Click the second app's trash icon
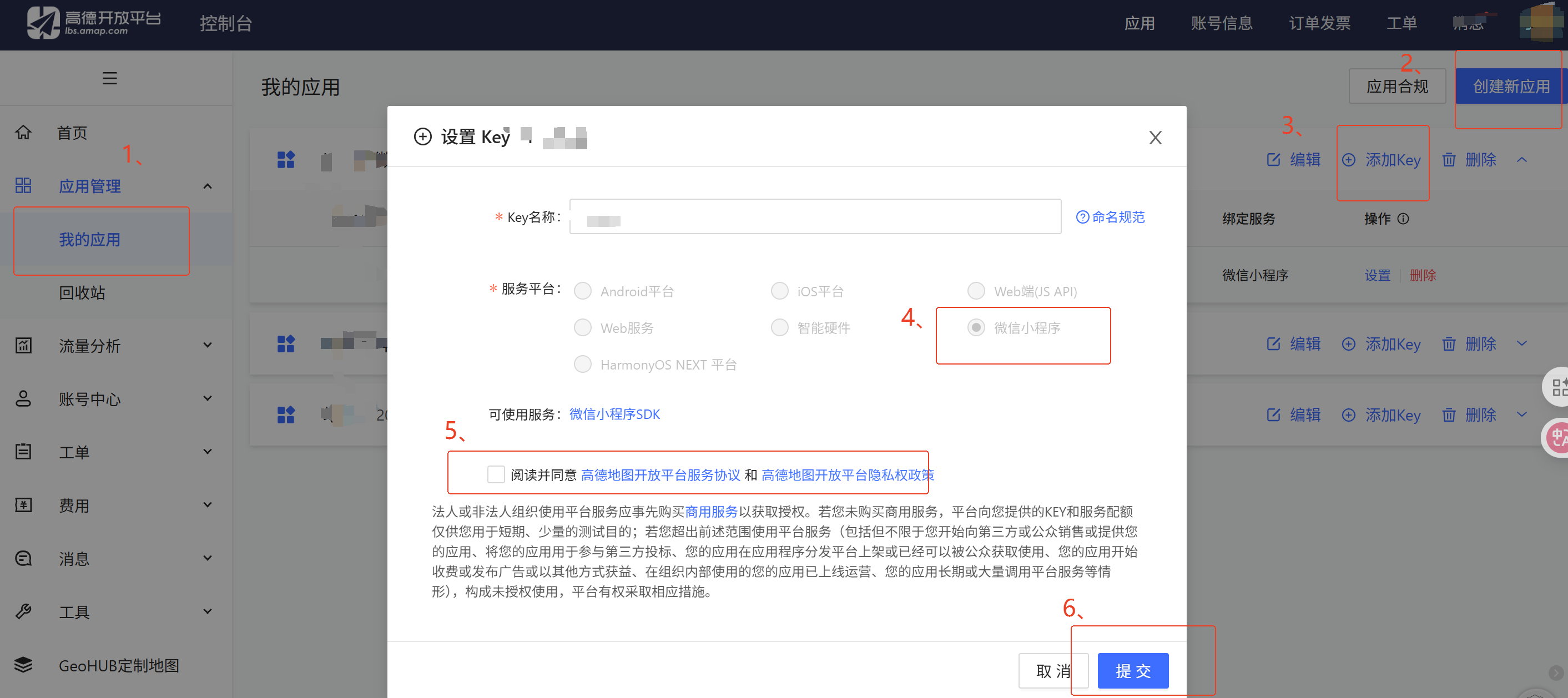 (x=1449, y=344)
